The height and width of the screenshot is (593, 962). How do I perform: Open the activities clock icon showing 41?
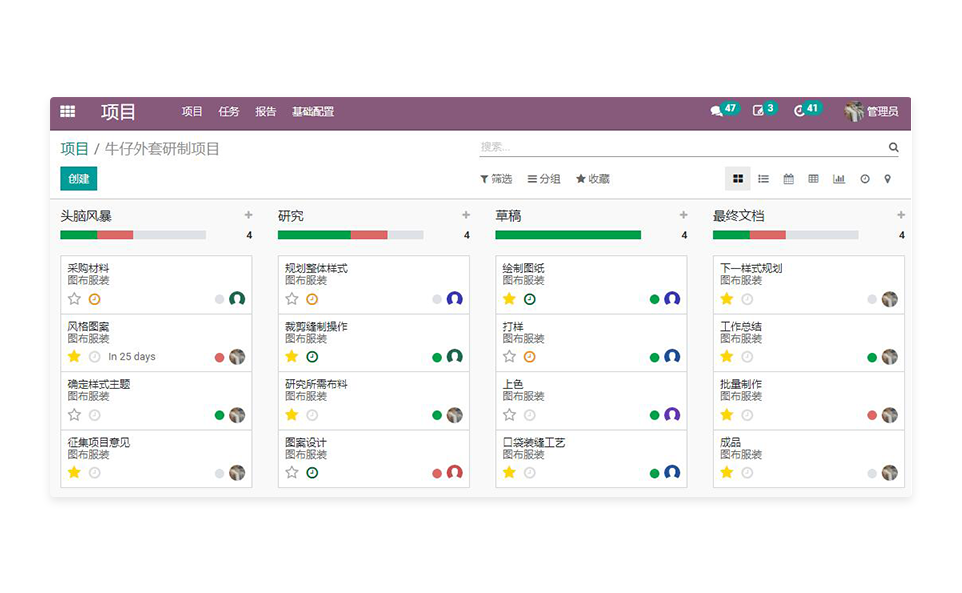click(799, 111)
